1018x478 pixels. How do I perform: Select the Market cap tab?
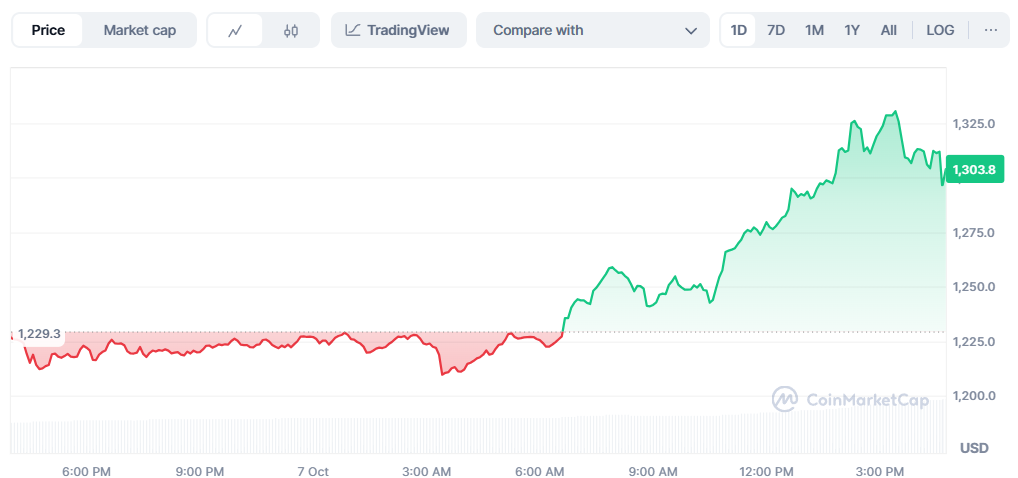tap(140, 30)
